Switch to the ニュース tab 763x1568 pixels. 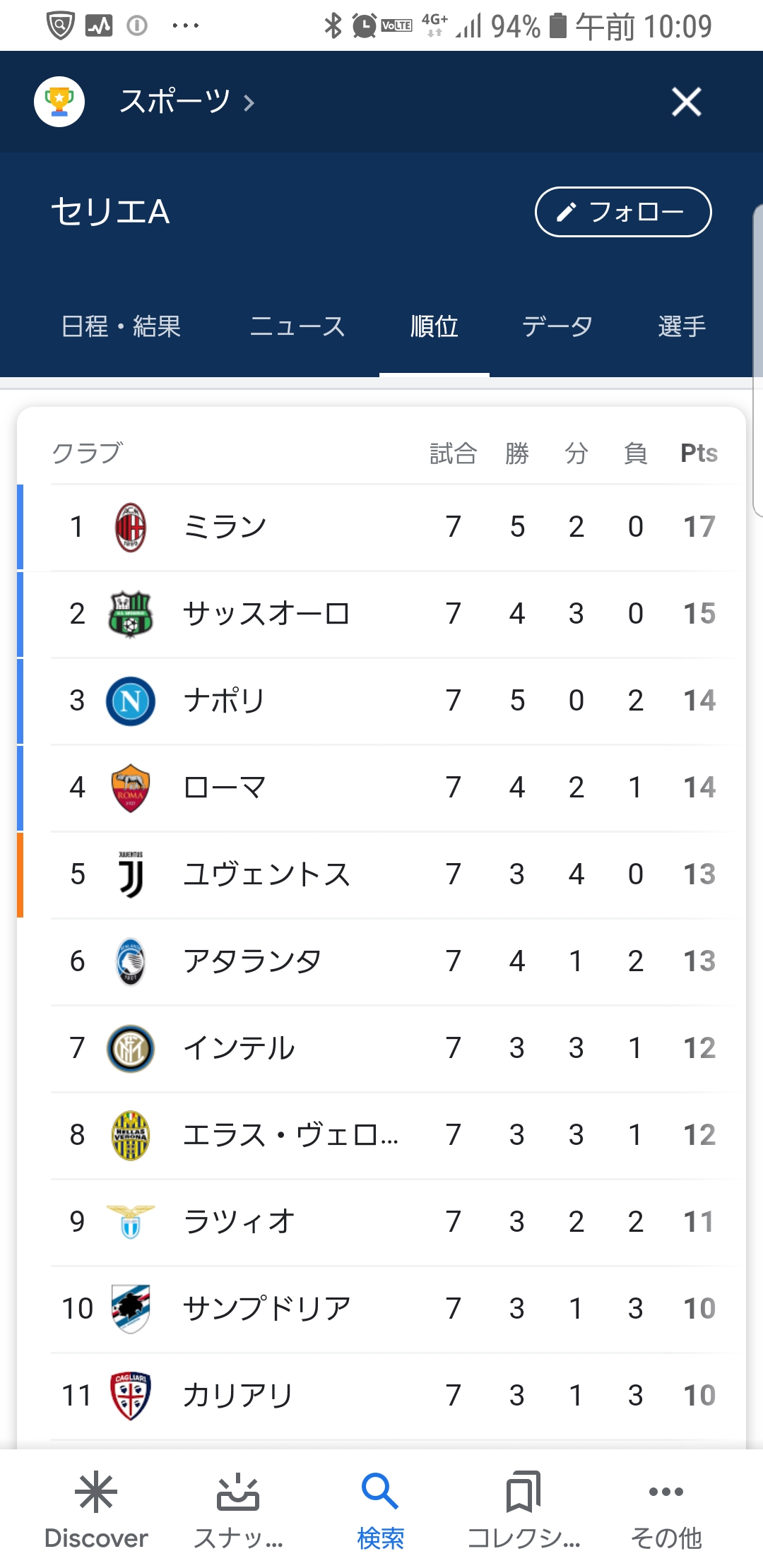tap(297, 326)
